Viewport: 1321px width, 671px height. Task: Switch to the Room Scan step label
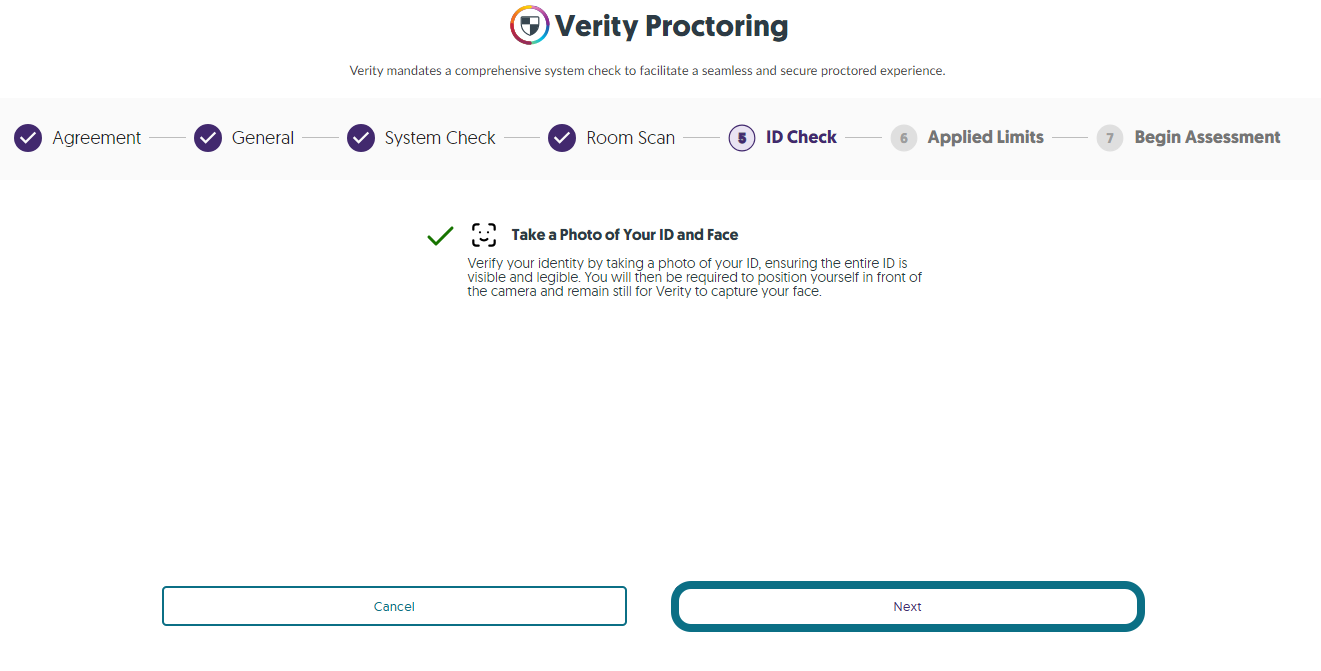(631, 138)
